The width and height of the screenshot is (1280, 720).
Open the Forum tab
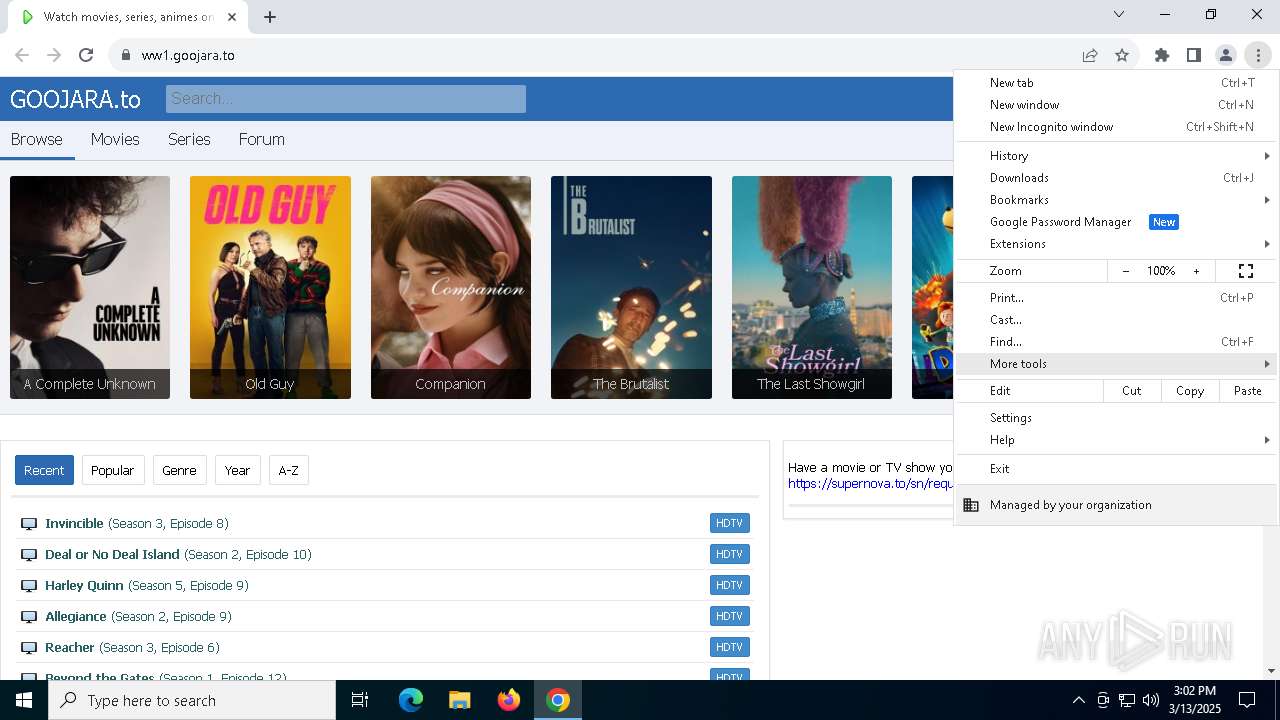pyautogui.click(x=262, y=140)
